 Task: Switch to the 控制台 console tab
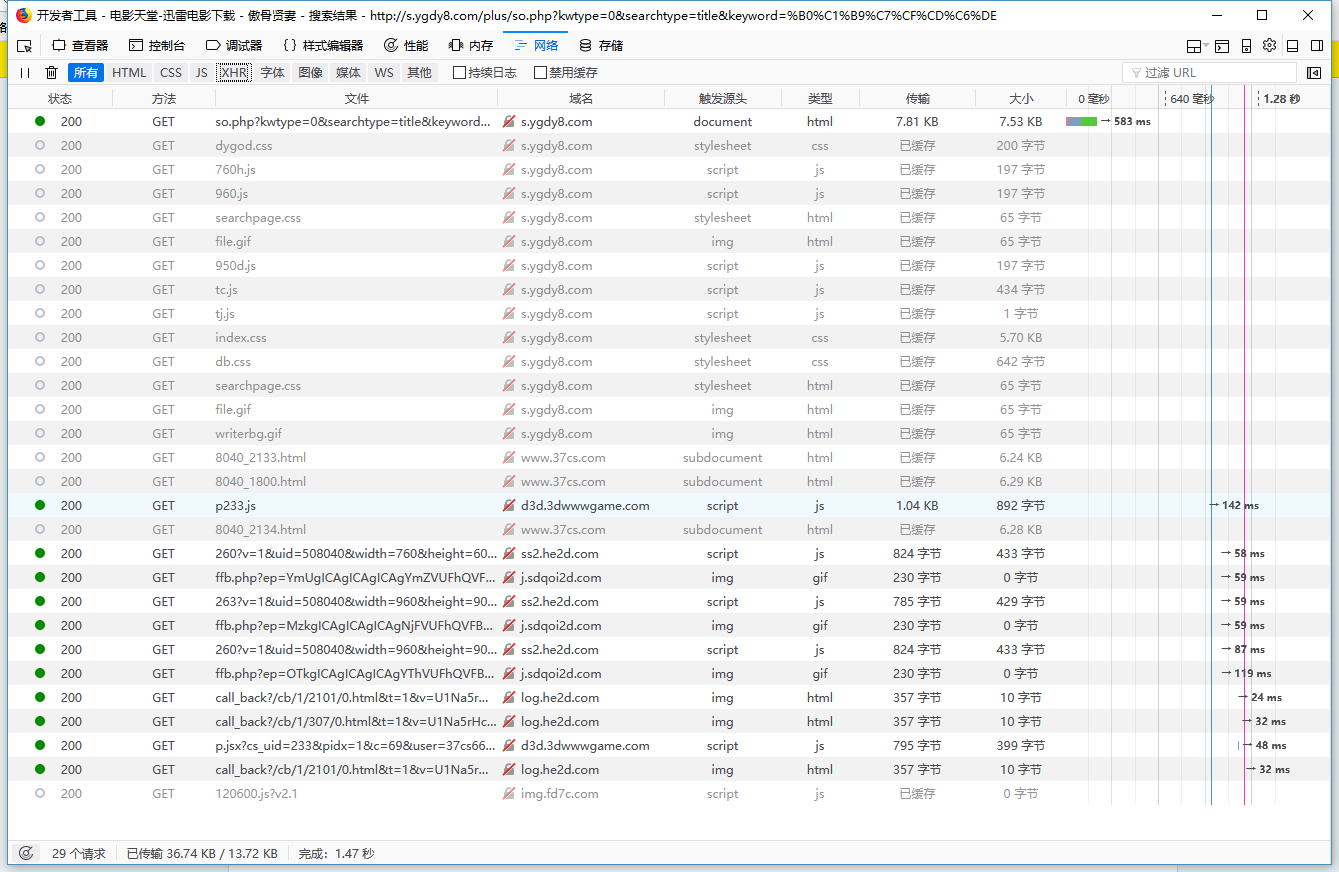[157, 46]
